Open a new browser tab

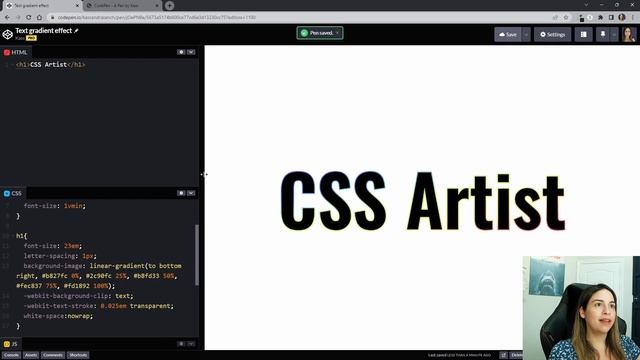(x=169, y=6)
